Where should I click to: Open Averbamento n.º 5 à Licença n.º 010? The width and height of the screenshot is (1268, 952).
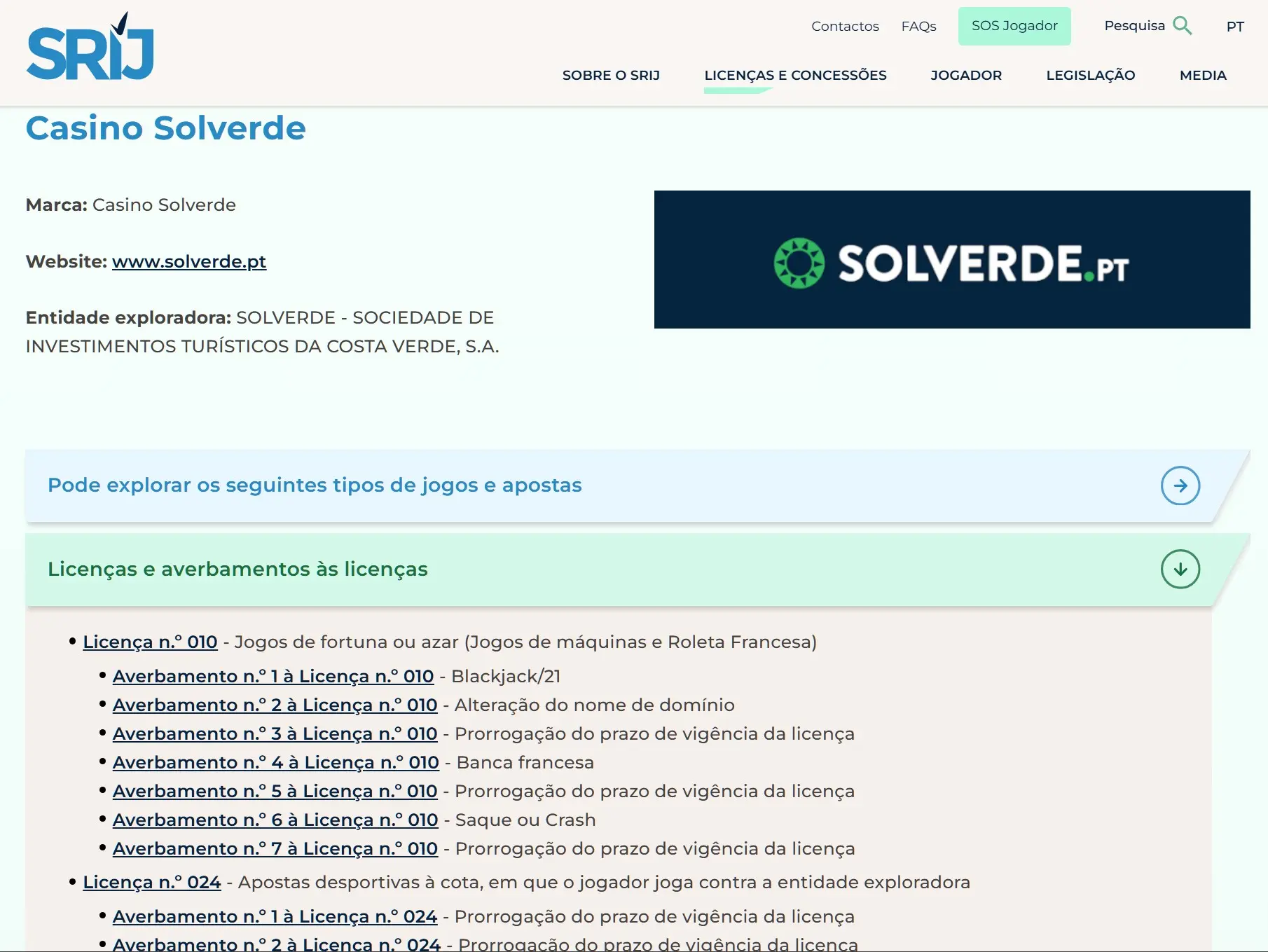[x=275, y=791]
